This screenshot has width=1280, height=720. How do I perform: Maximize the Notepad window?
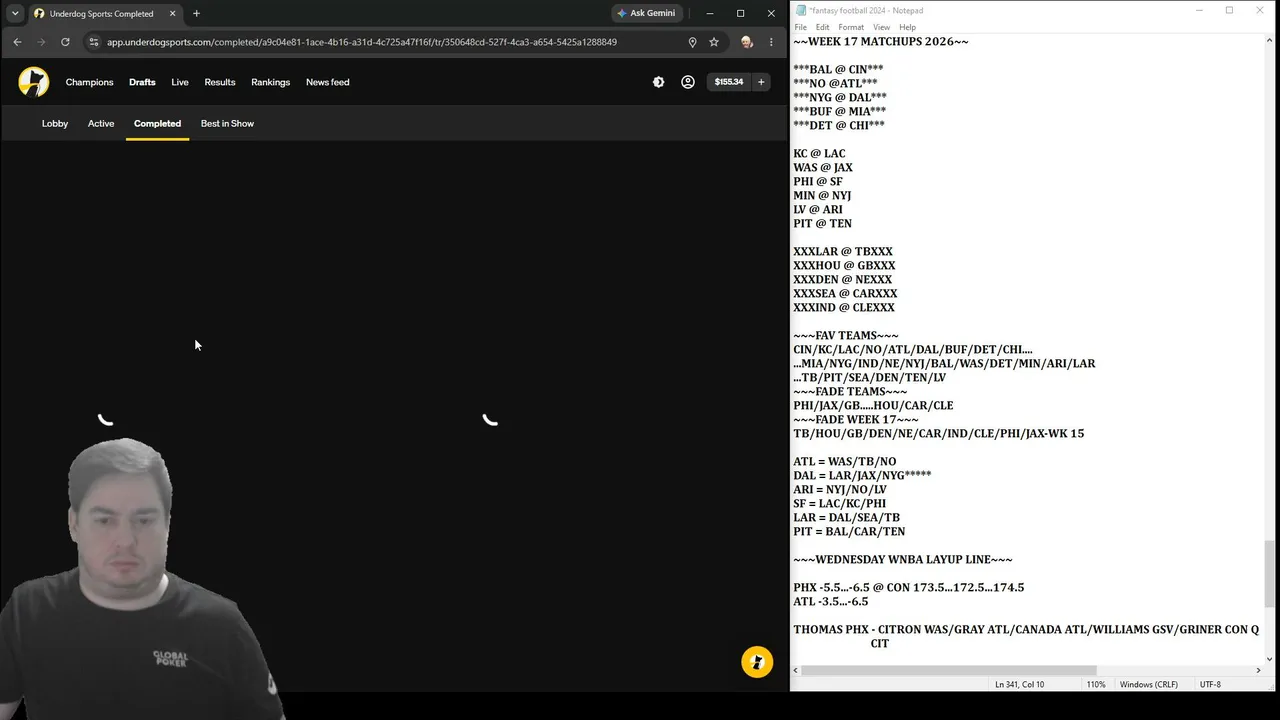click(1229, 10)
